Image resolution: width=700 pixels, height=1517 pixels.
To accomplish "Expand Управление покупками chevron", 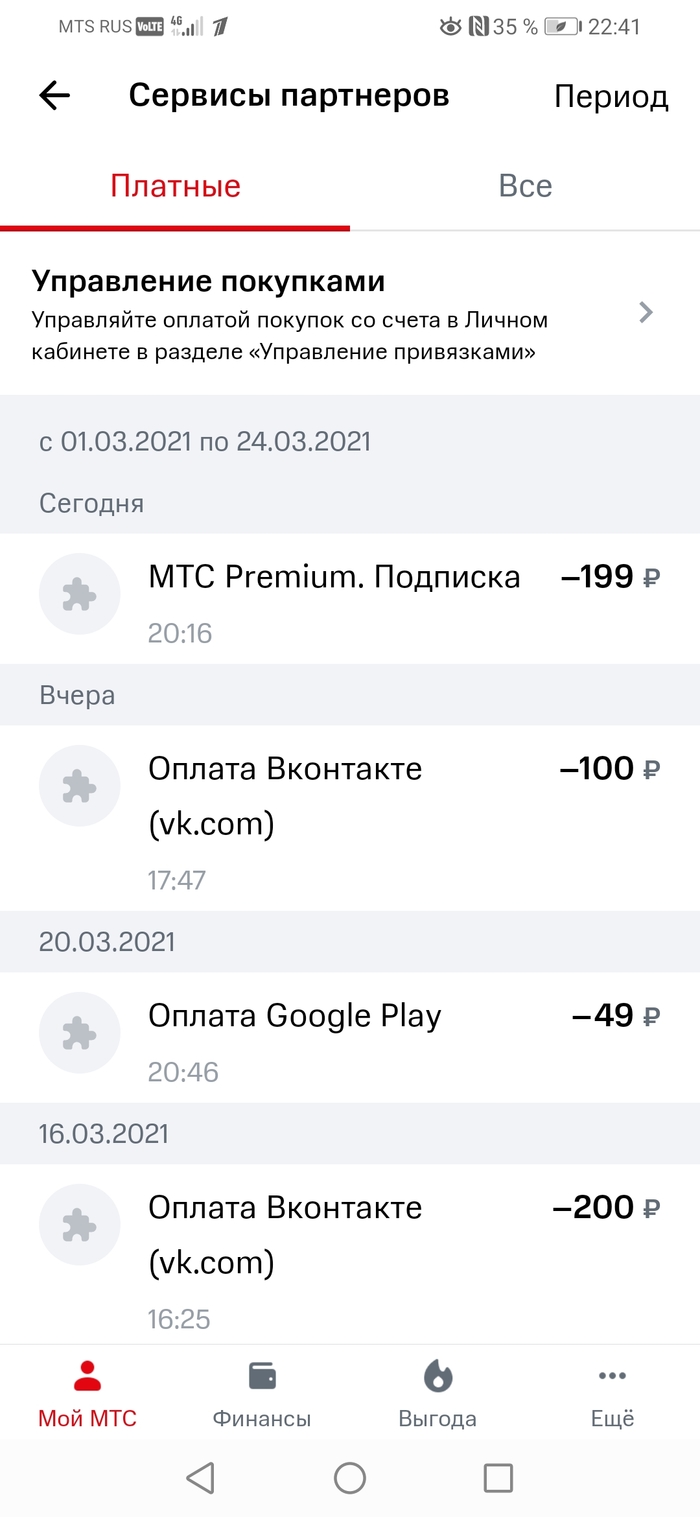I will [646, 313].
